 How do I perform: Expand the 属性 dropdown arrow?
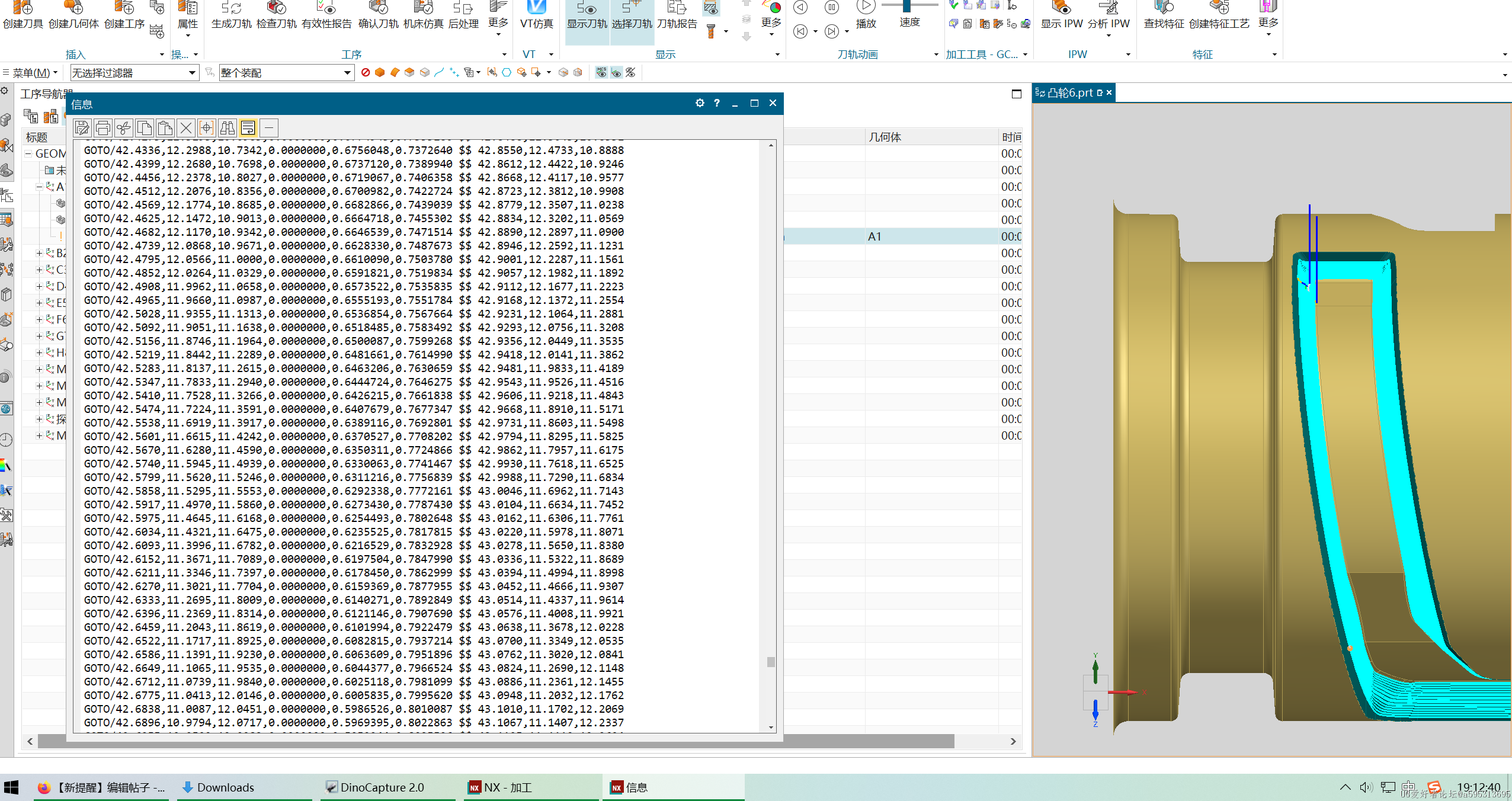(188, 36)
